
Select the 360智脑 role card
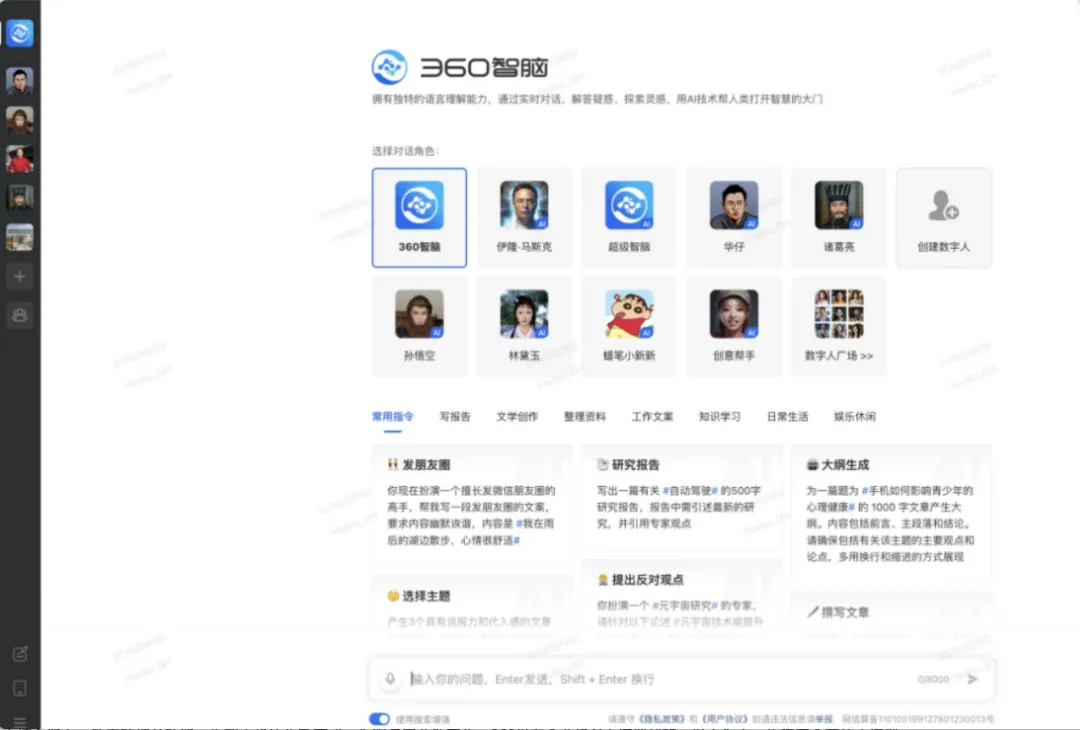[x=419, y=218]
